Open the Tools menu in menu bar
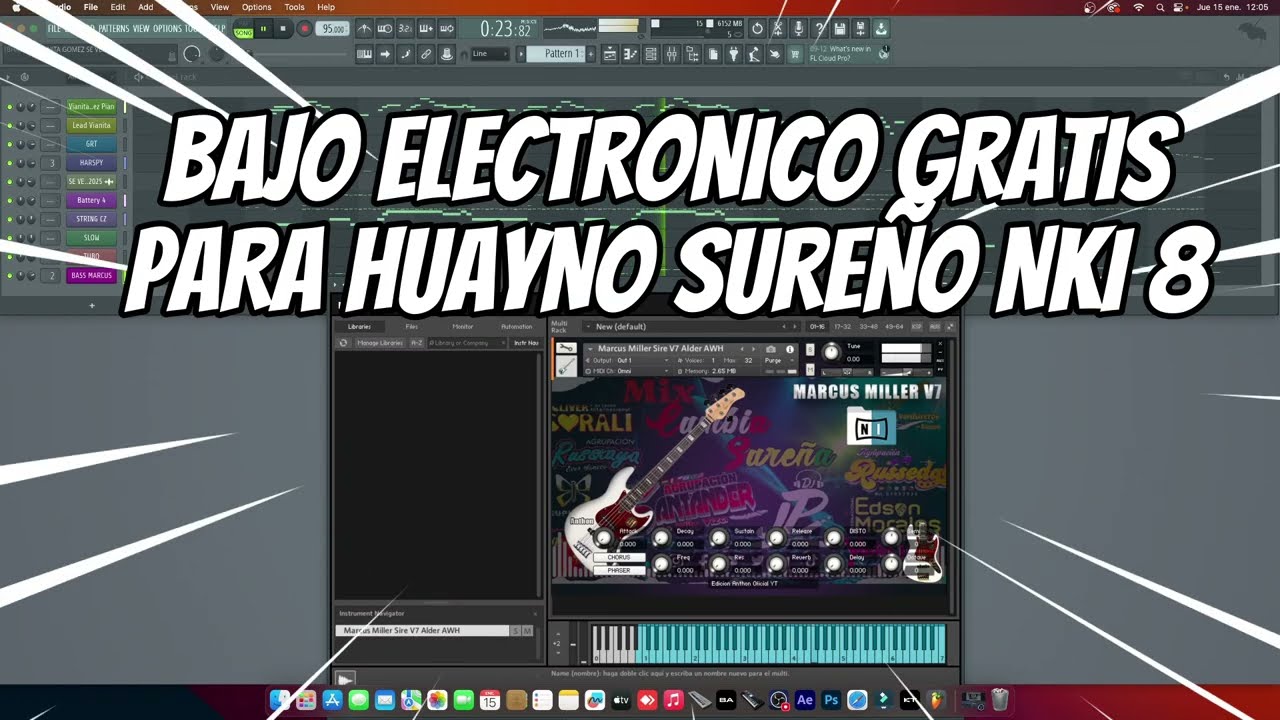This screenshot has height=720, width=1280. (x=294, y=7)
